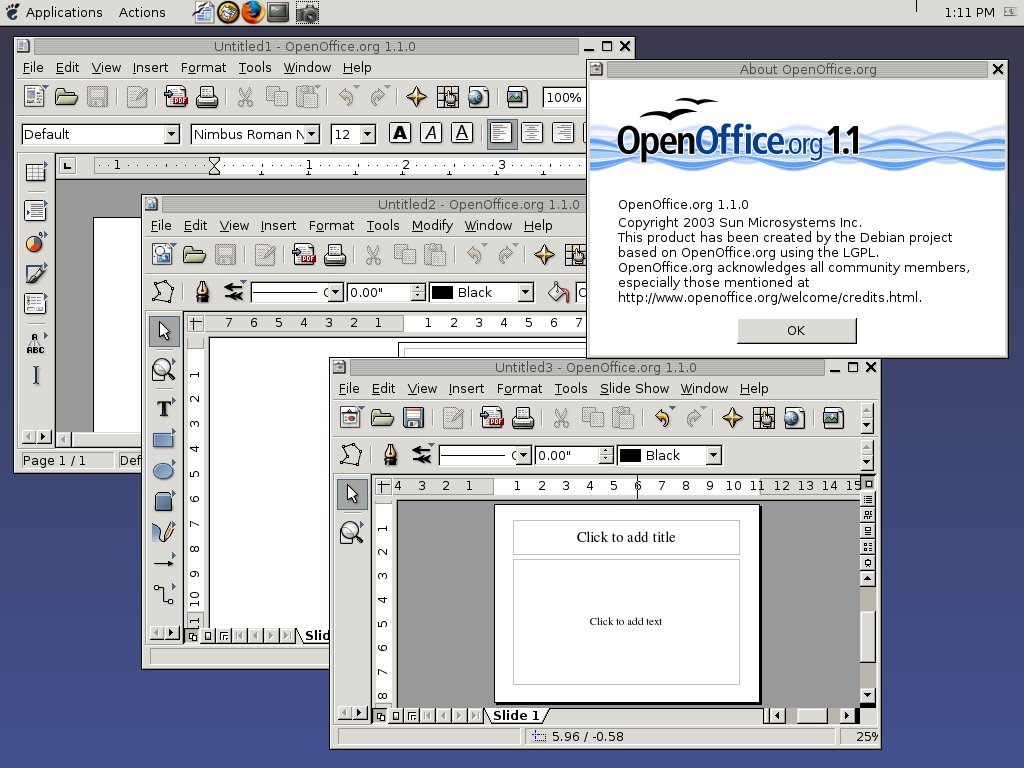Click the Navigator star icon in Impress toolbar
Viewport: 1024px width, 768px height.
731,418
